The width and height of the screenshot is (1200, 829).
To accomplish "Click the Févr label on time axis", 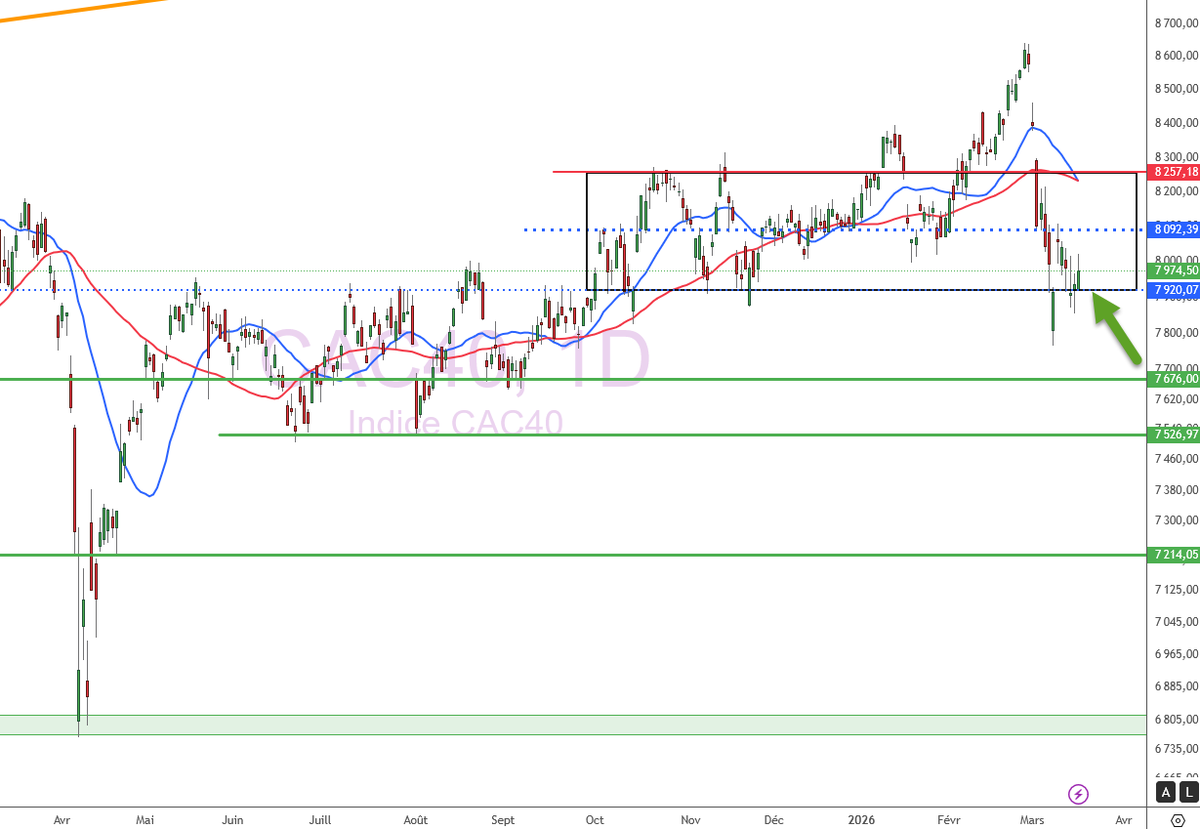I will click(x=948, y=821).
